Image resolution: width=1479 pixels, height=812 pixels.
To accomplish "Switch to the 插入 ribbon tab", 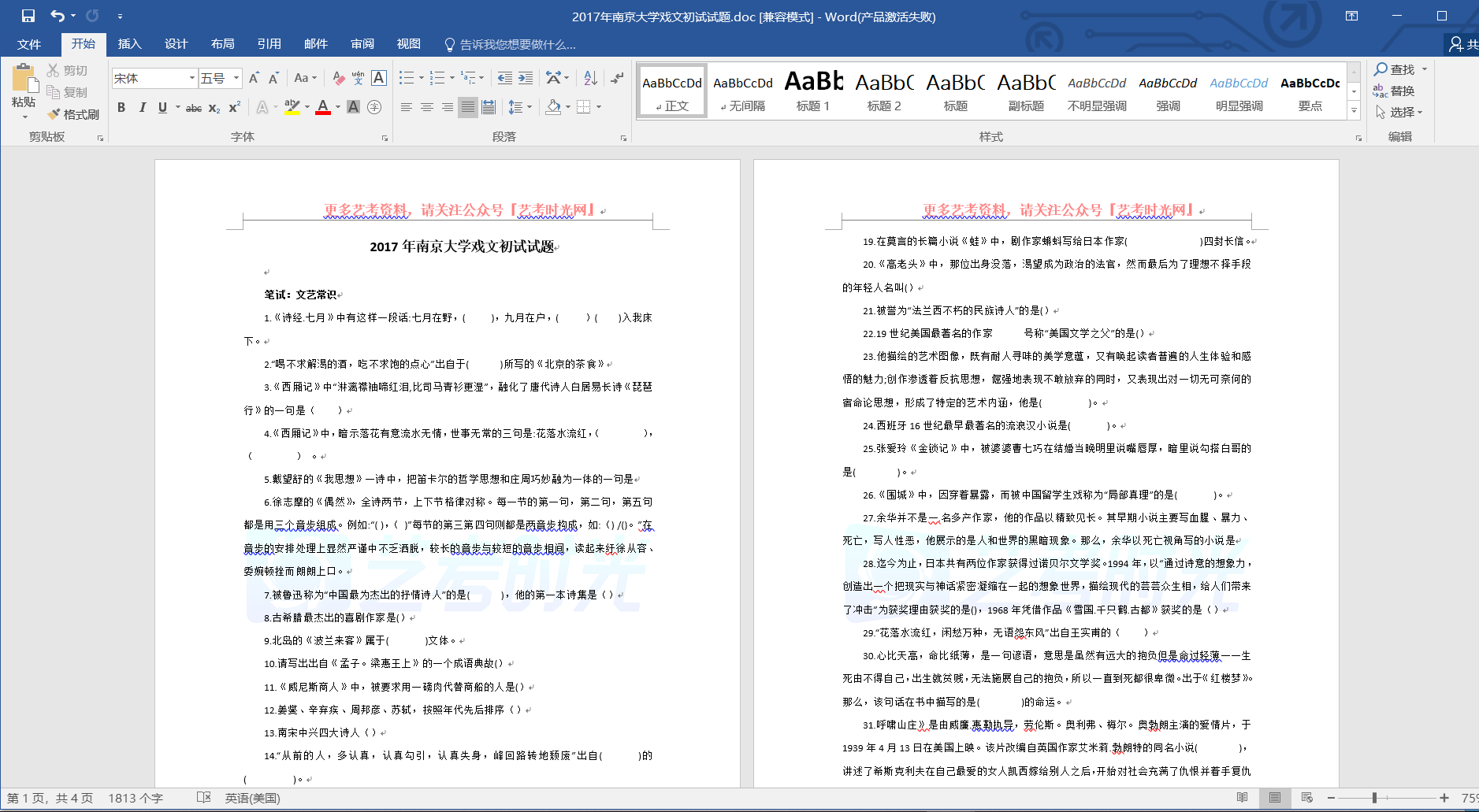I will [x=129, y=44].
